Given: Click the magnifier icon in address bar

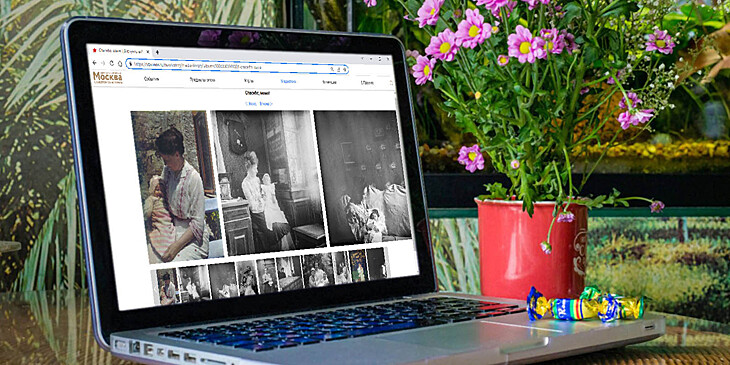Looking at the screenshot, I should 332,69.
